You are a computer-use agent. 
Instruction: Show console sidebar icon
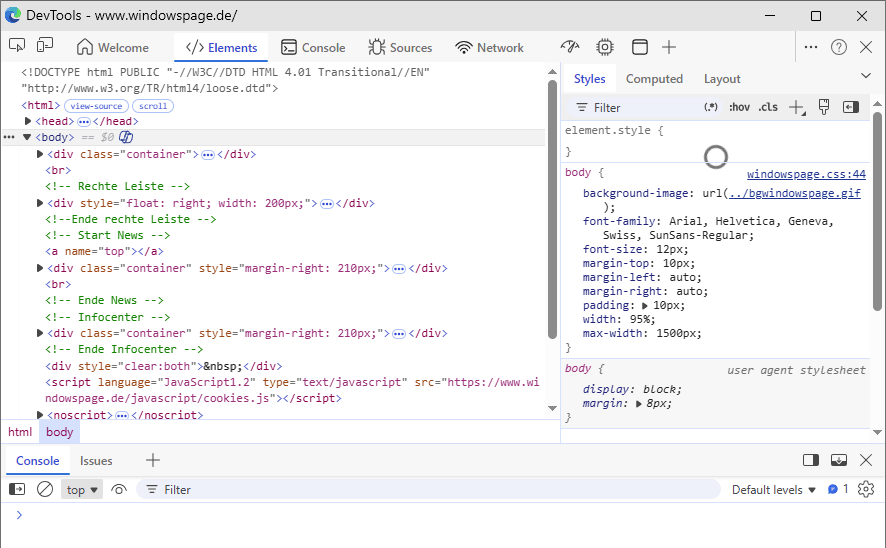tap(17, 489)
